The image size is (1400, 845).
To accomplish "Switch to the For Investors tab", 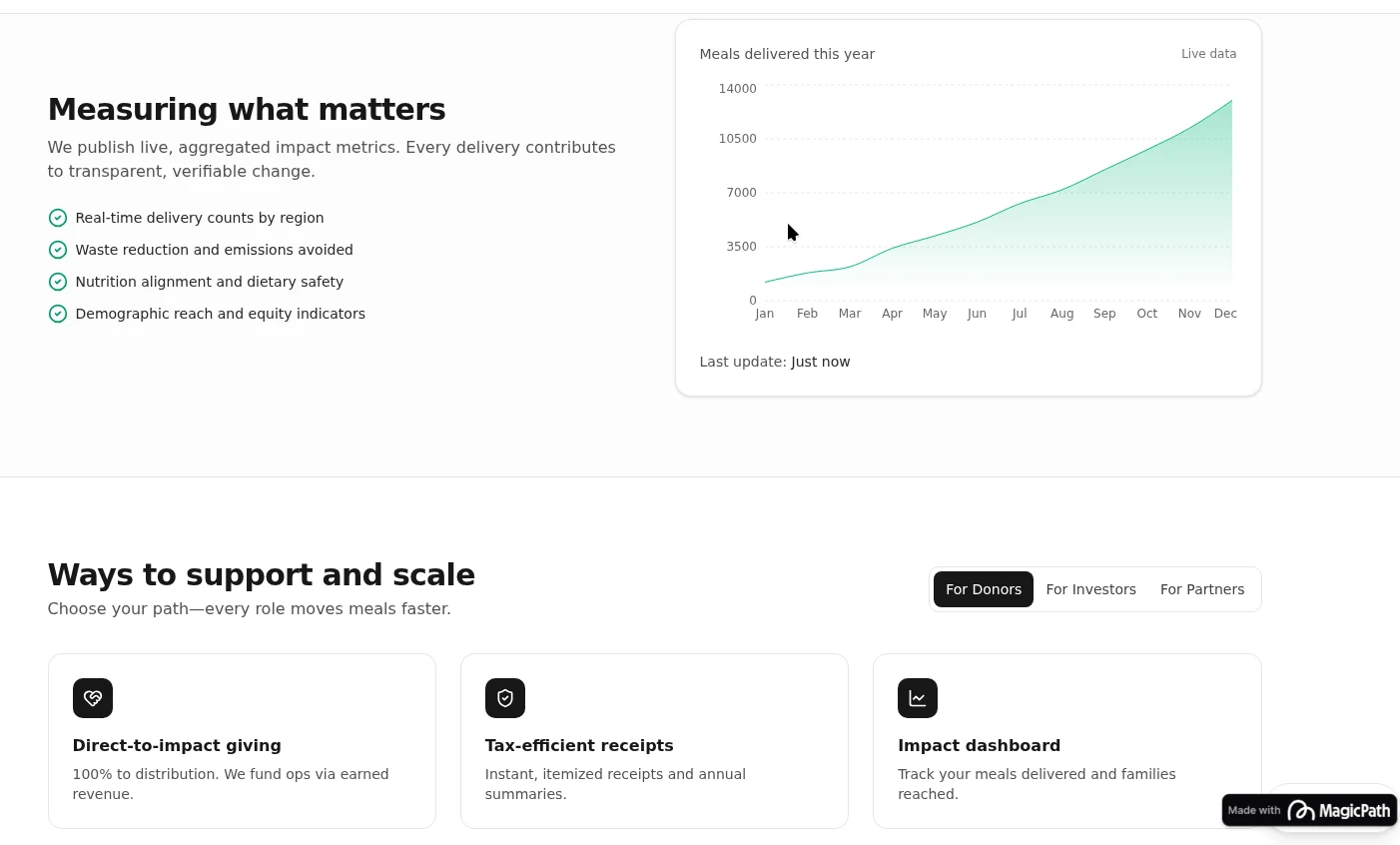I will (x=1090, y=589).
